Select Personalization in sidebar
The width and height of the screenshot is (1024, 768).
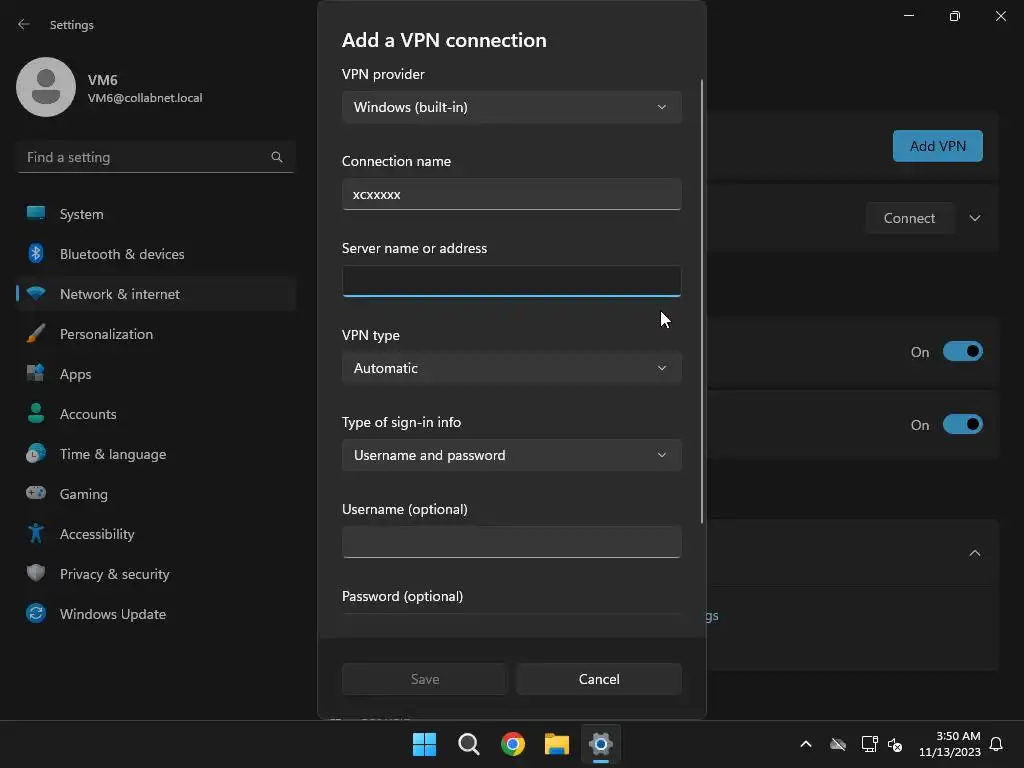click(x=106, y=334)
